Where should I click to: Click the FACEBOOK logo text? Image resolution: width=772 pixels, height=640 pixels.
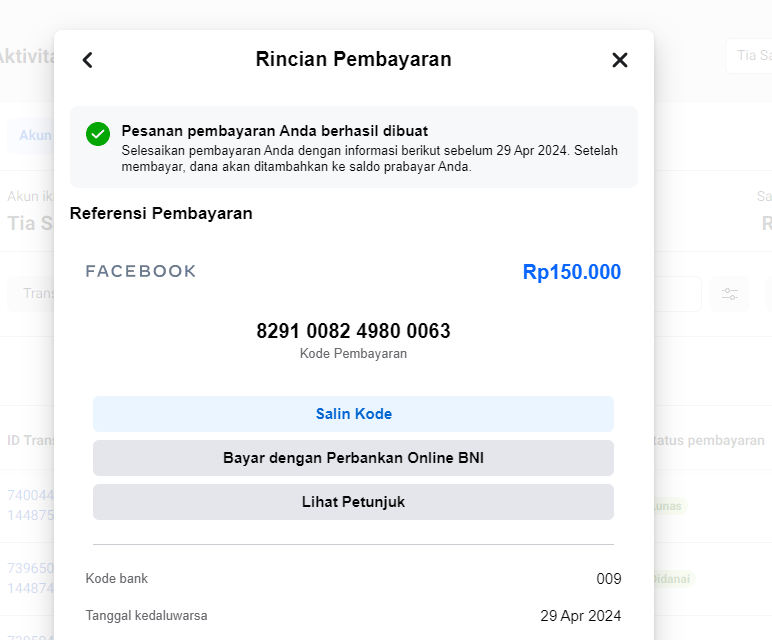click(141, 271)
